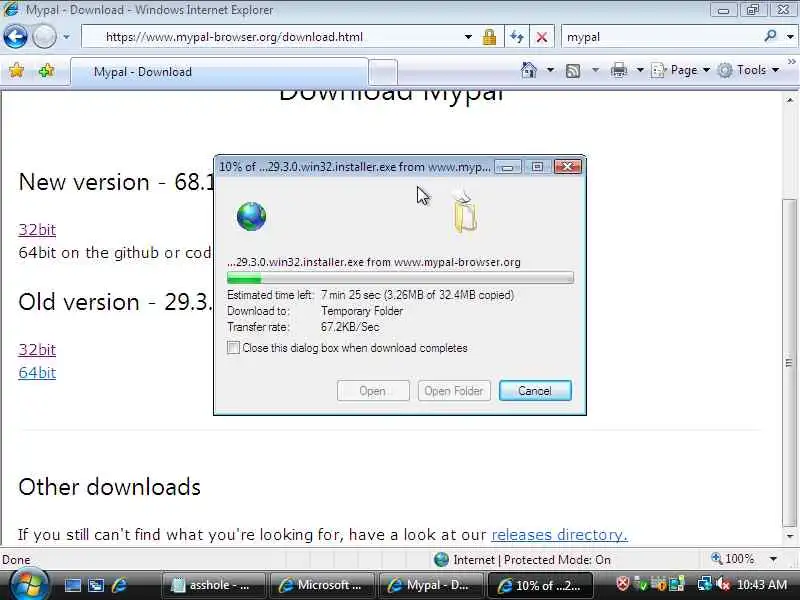The height and width of the screenshot is (600, 800).
Task: Click the Print toolbar icon
Action: [618, 70]
